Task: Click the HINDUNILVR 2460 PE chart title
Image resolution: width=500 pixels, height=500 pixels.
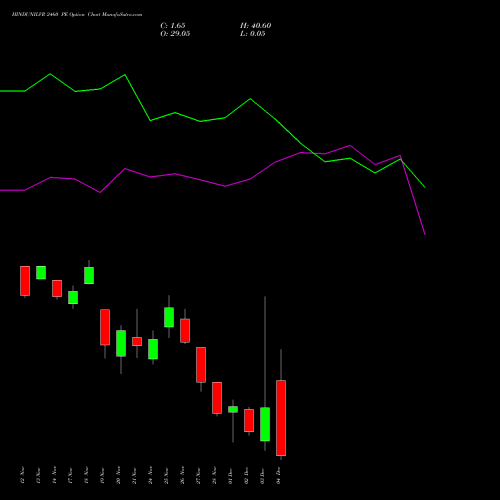Action: click(77, 15)
